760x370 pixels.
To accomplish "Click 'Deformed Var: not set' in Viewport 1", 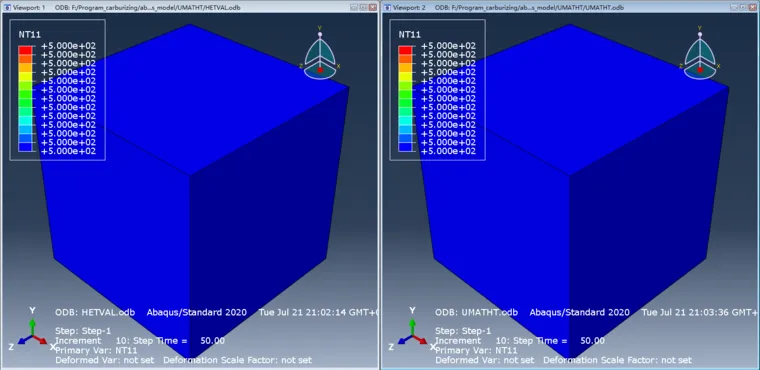I will point(105,360).
